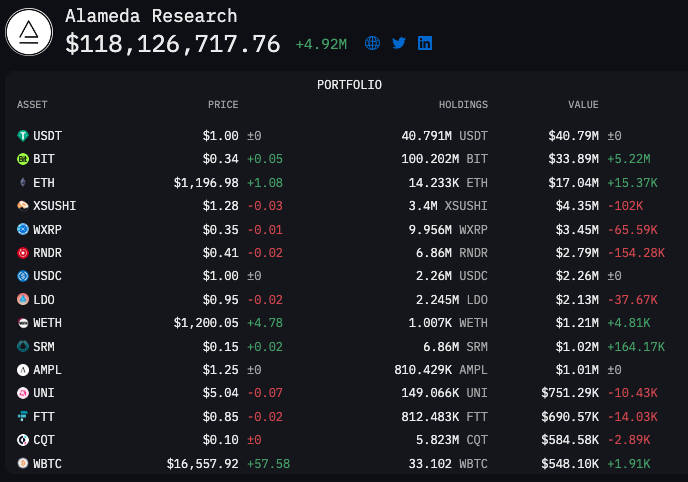Click the 100.202M BIT holdings cell

(444, 159)
